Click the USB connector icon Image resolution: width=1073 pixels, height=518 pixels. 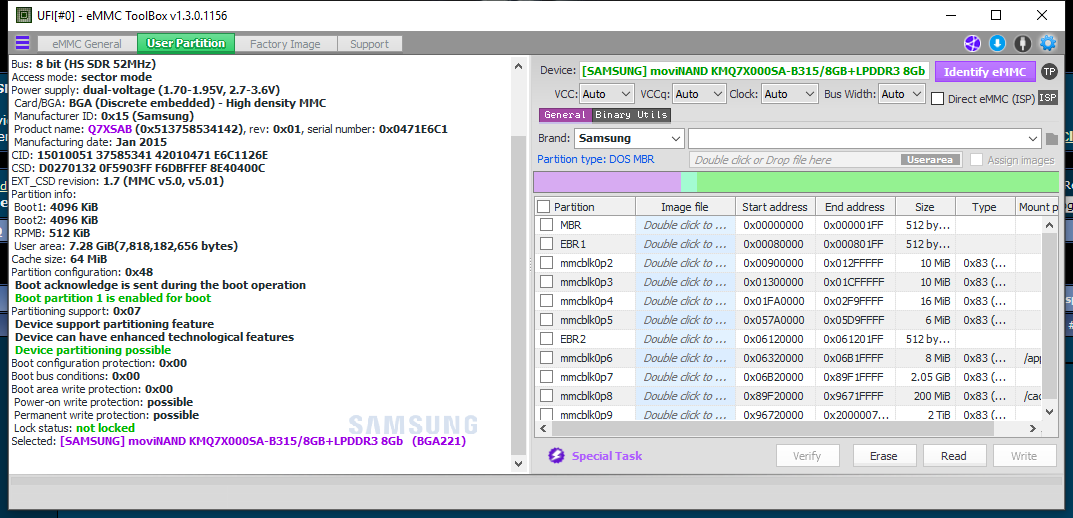pyautogui.click(x=1022, y=44)
